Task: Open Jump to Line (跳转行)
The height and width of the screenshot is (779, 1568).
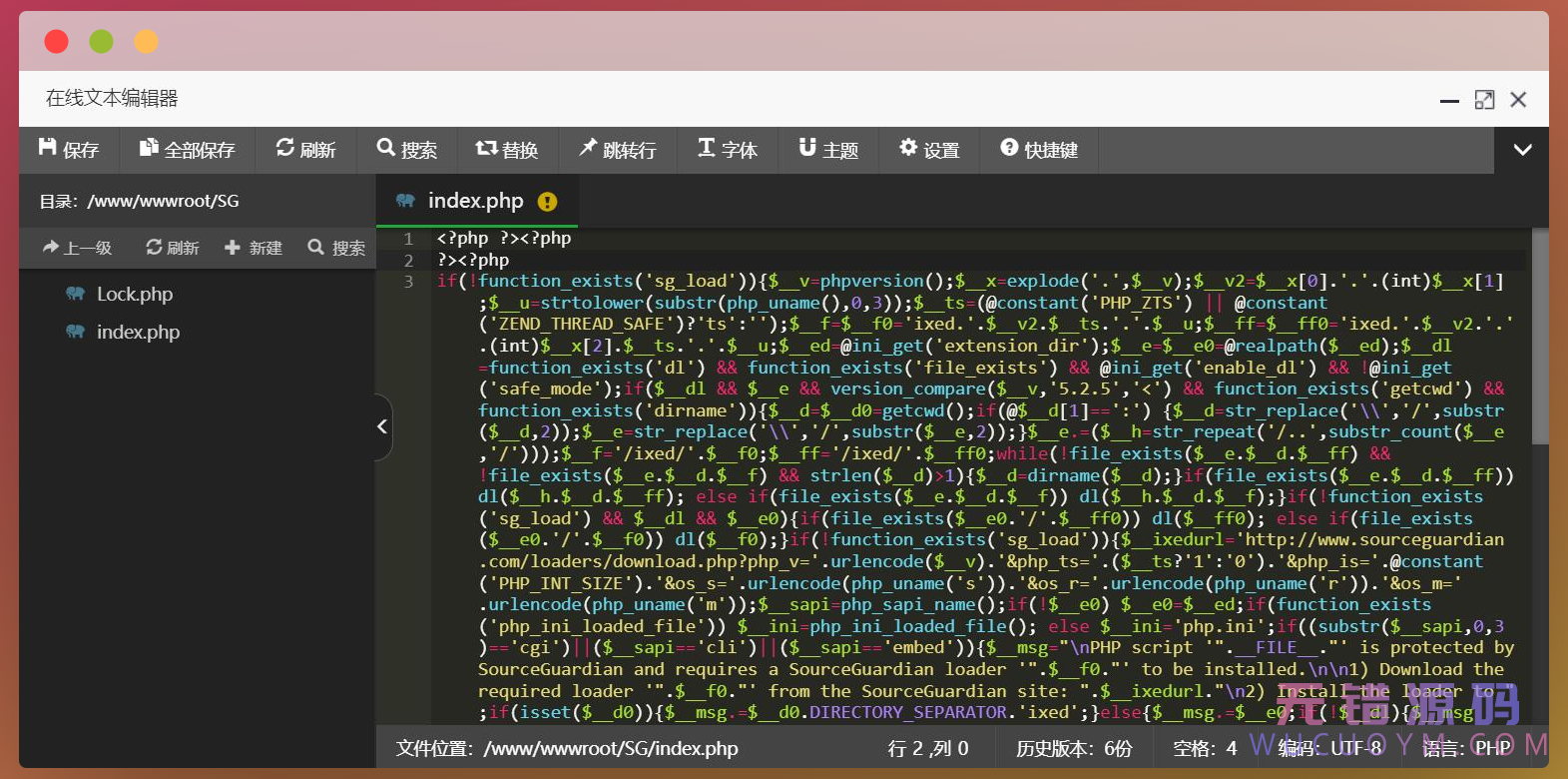Action: tap(618, 150)
